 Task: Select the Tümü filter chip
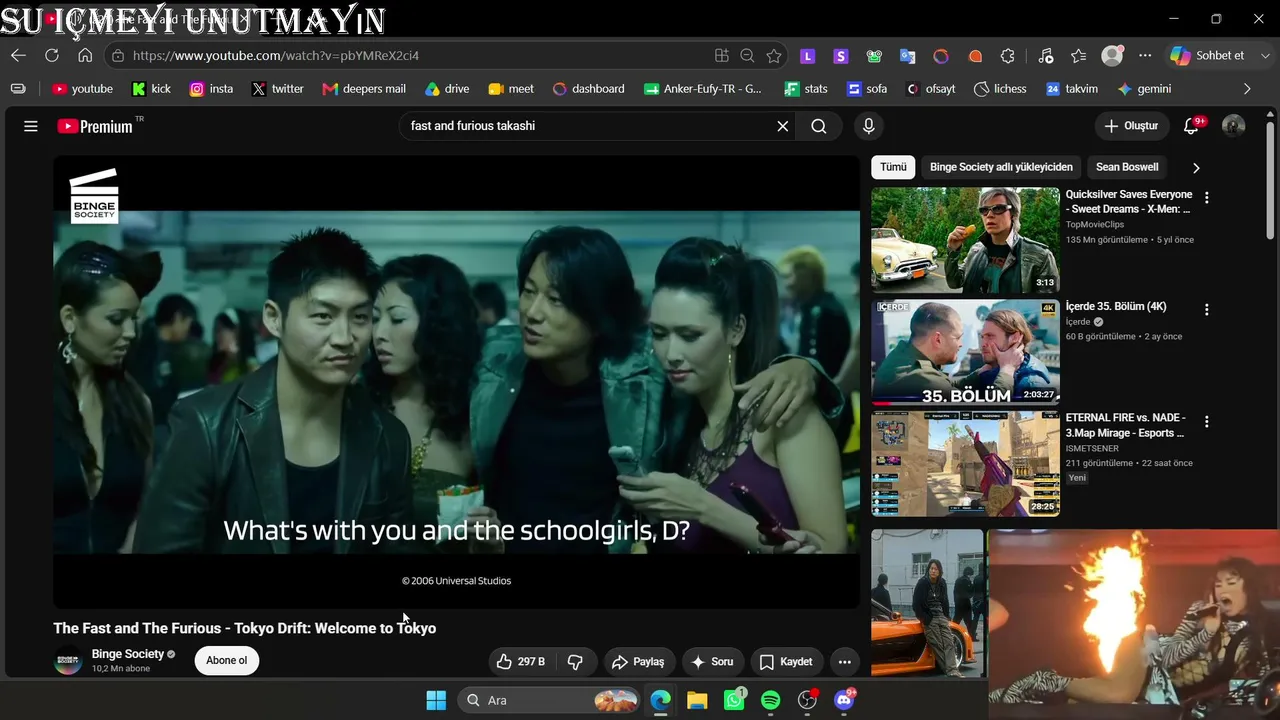(893, 167)
